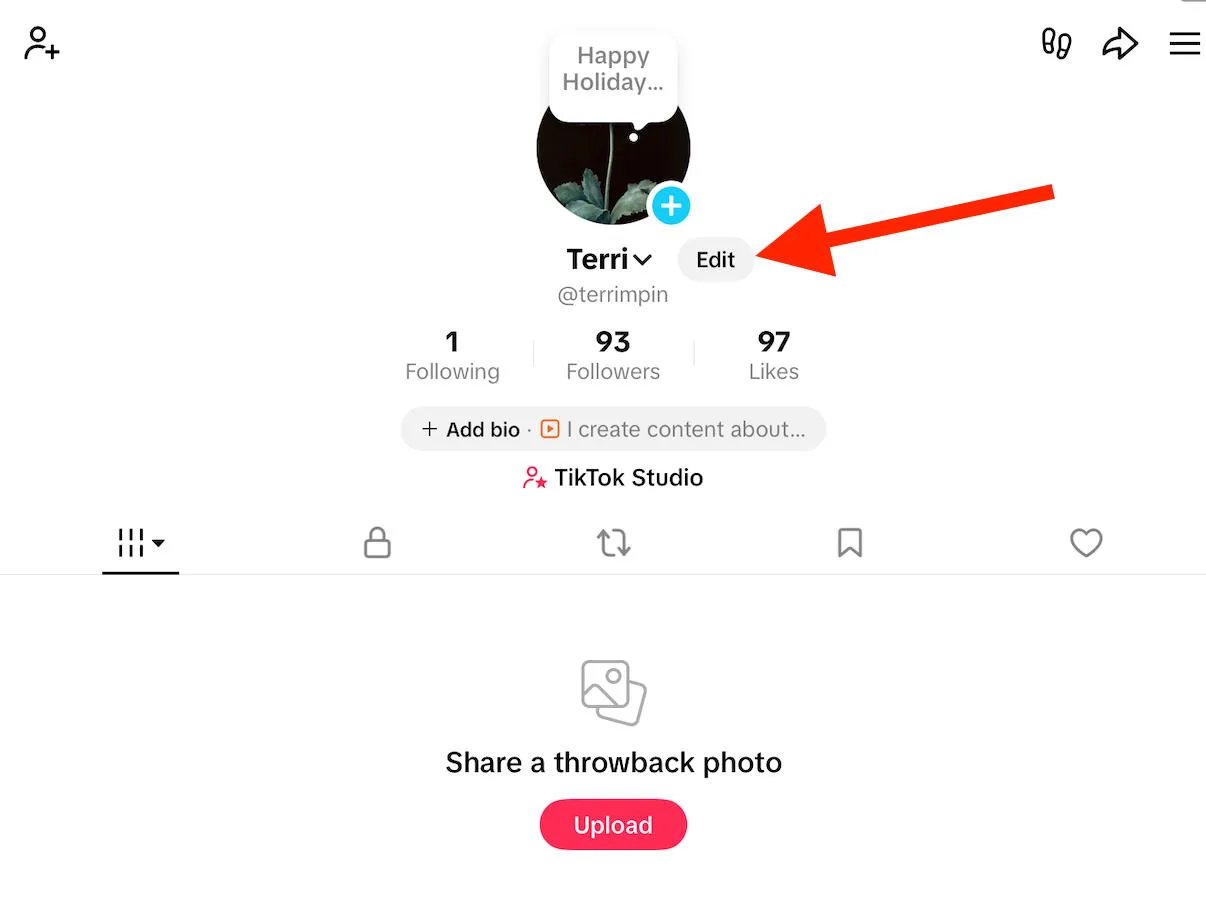The image size is (1206, 918).
Task: Tap the Happy Holiday note bubble
Action: click(x=613, y=70)
